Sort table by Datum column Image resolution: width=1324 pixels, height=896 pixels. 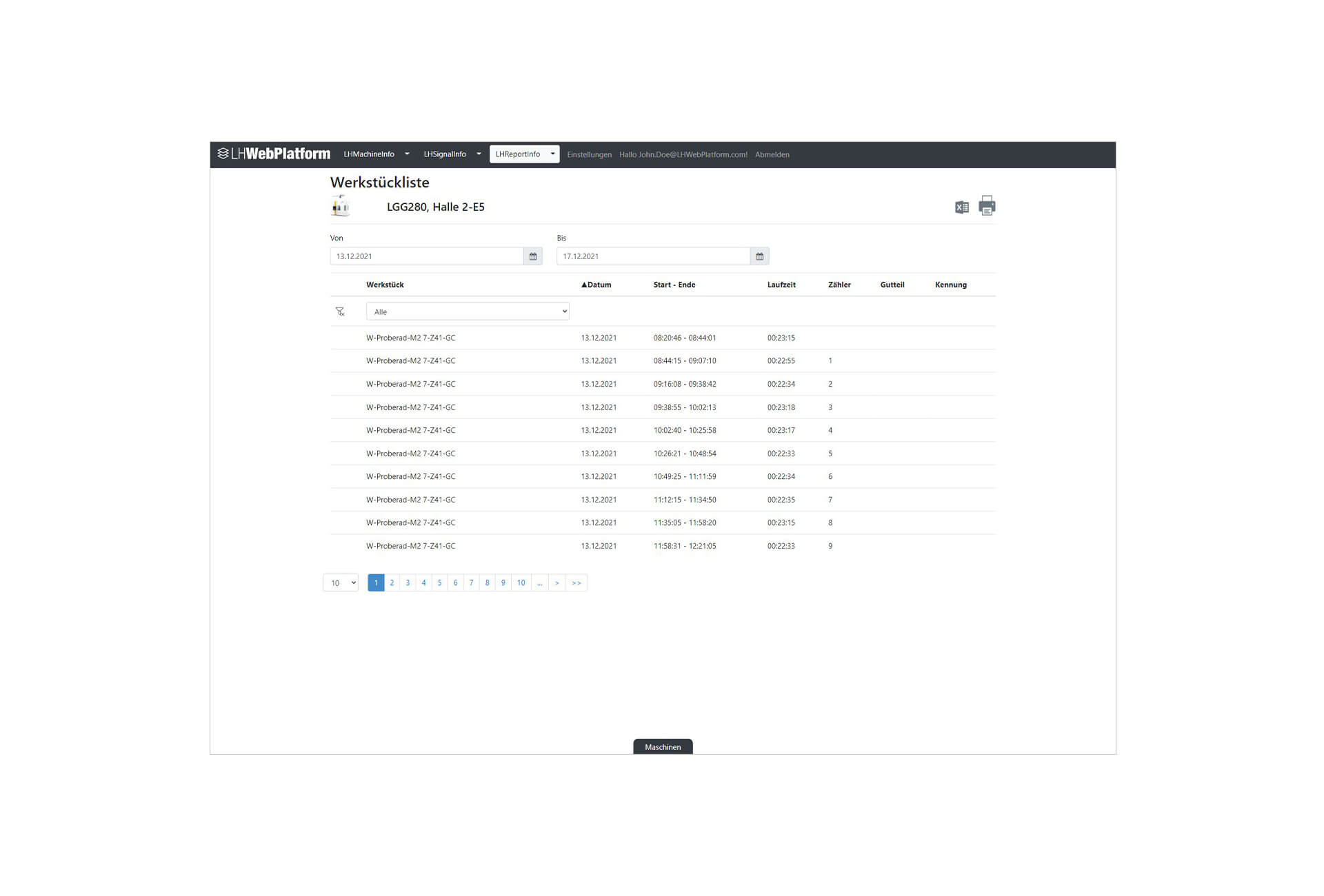(x=596, y=285)
